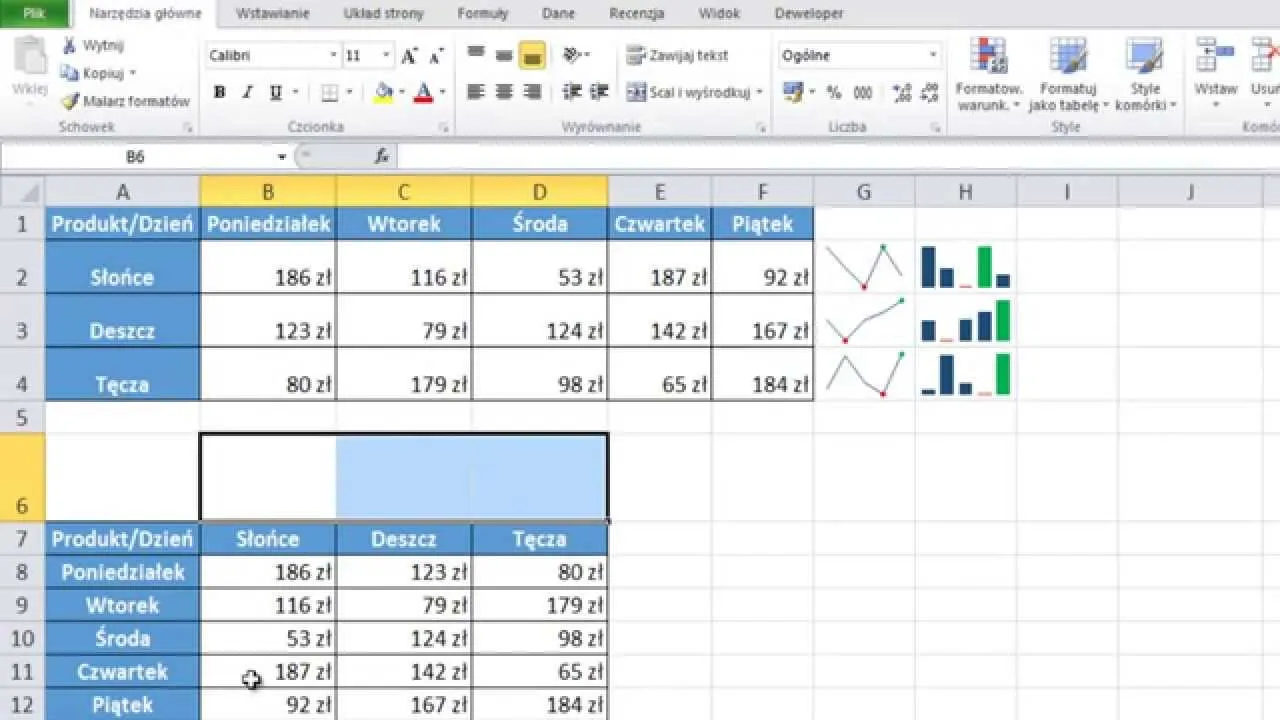The height and width of the screenshot is (720, 1280).
Task: Open the Schowek clipboard dialog launcher
Action: (x=187, y=128)
